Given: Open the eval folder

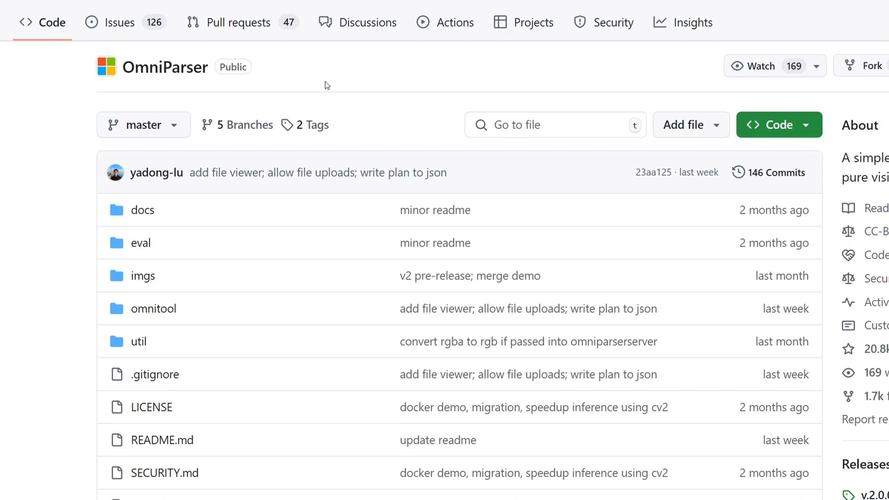Looking at the screenshot, I should point(141,243).
